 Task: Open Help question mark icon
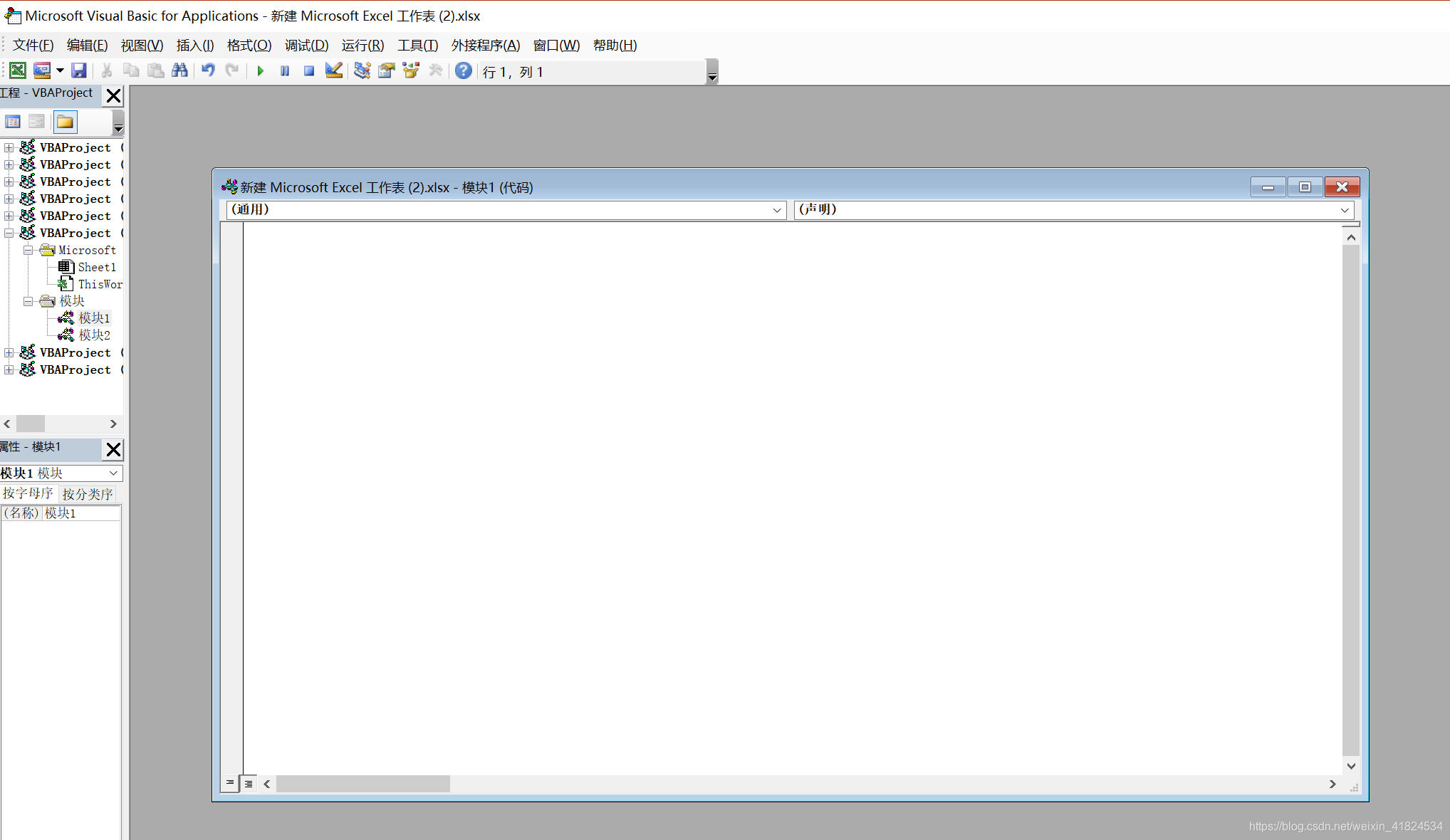pos(463,70)
